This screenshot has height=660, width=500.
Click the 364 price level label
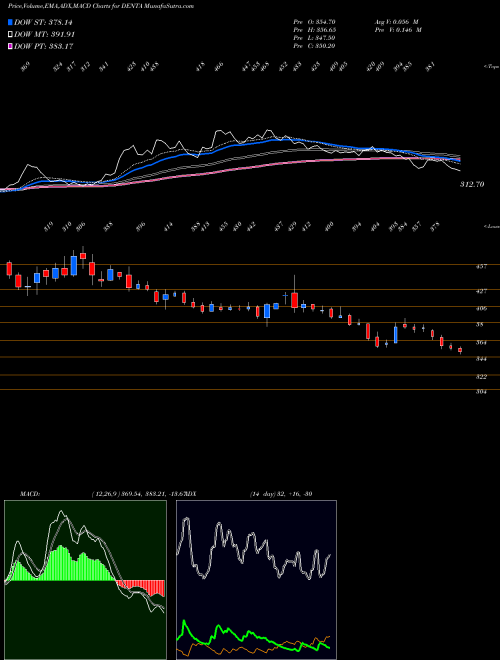point(481,343)
